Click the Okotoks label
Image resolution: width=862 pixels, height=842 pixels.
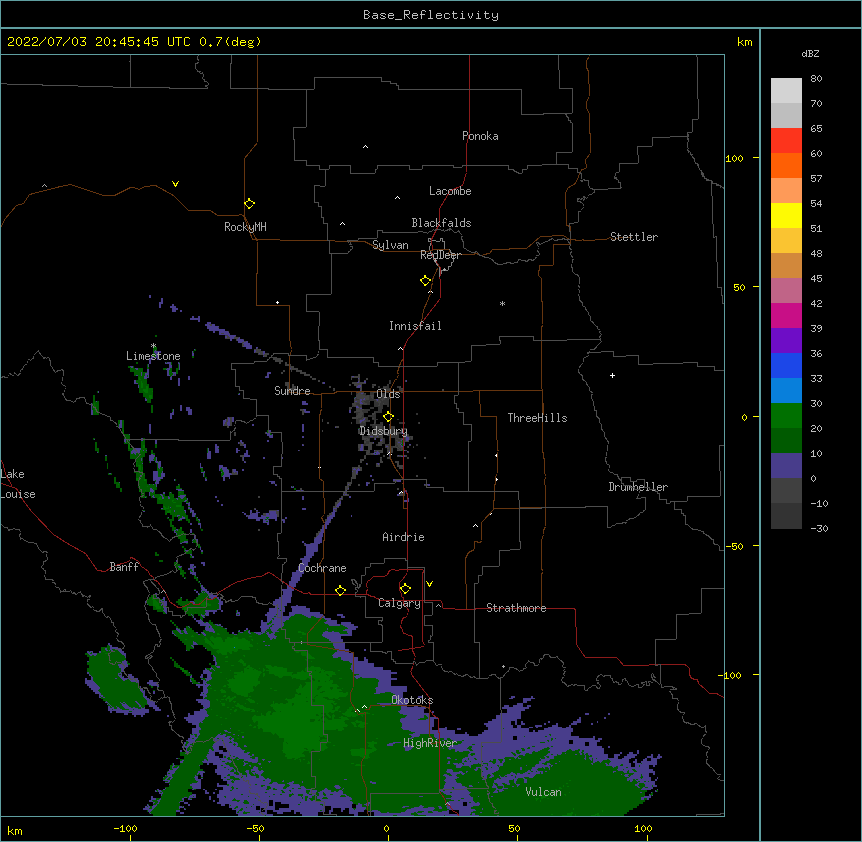click(412, 700)
